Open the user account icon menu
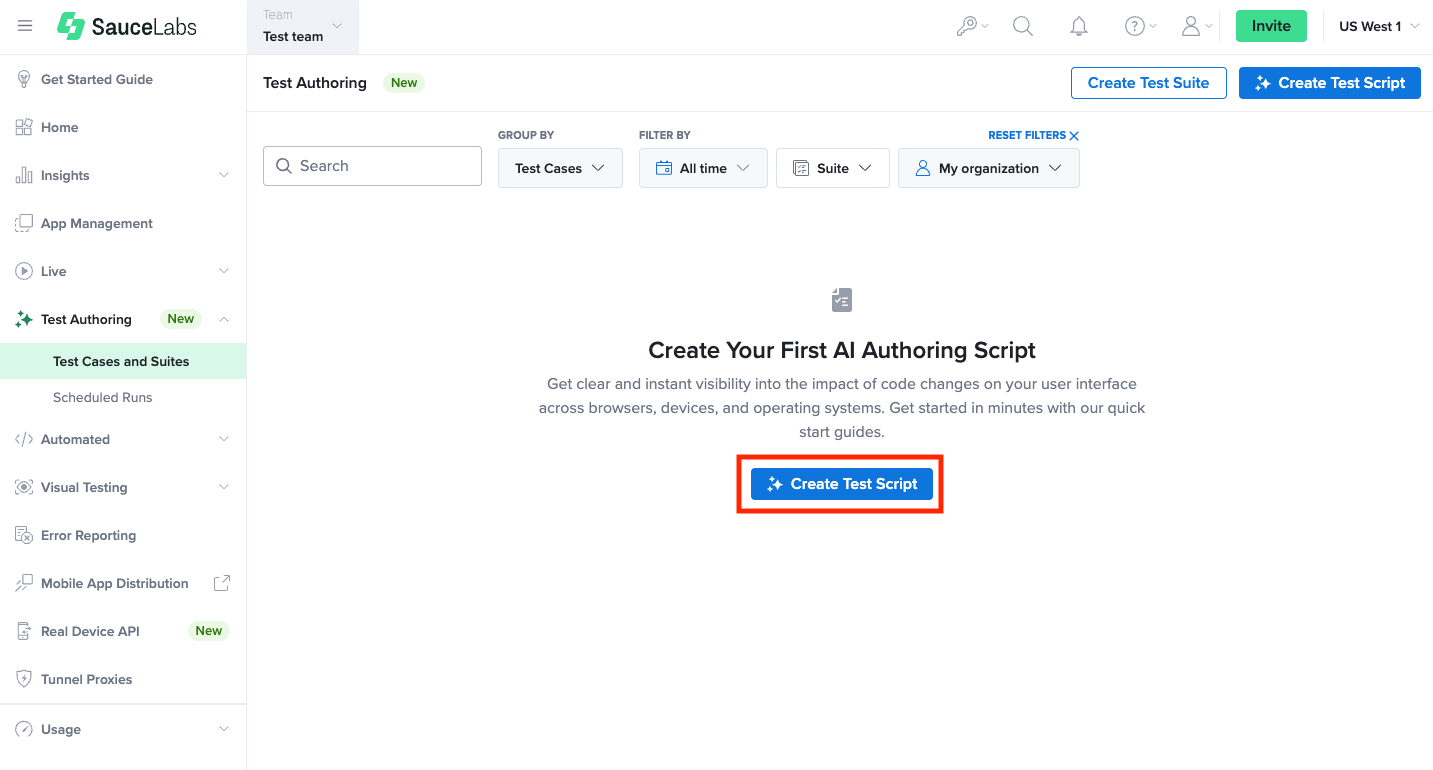 pos(1196,27)
